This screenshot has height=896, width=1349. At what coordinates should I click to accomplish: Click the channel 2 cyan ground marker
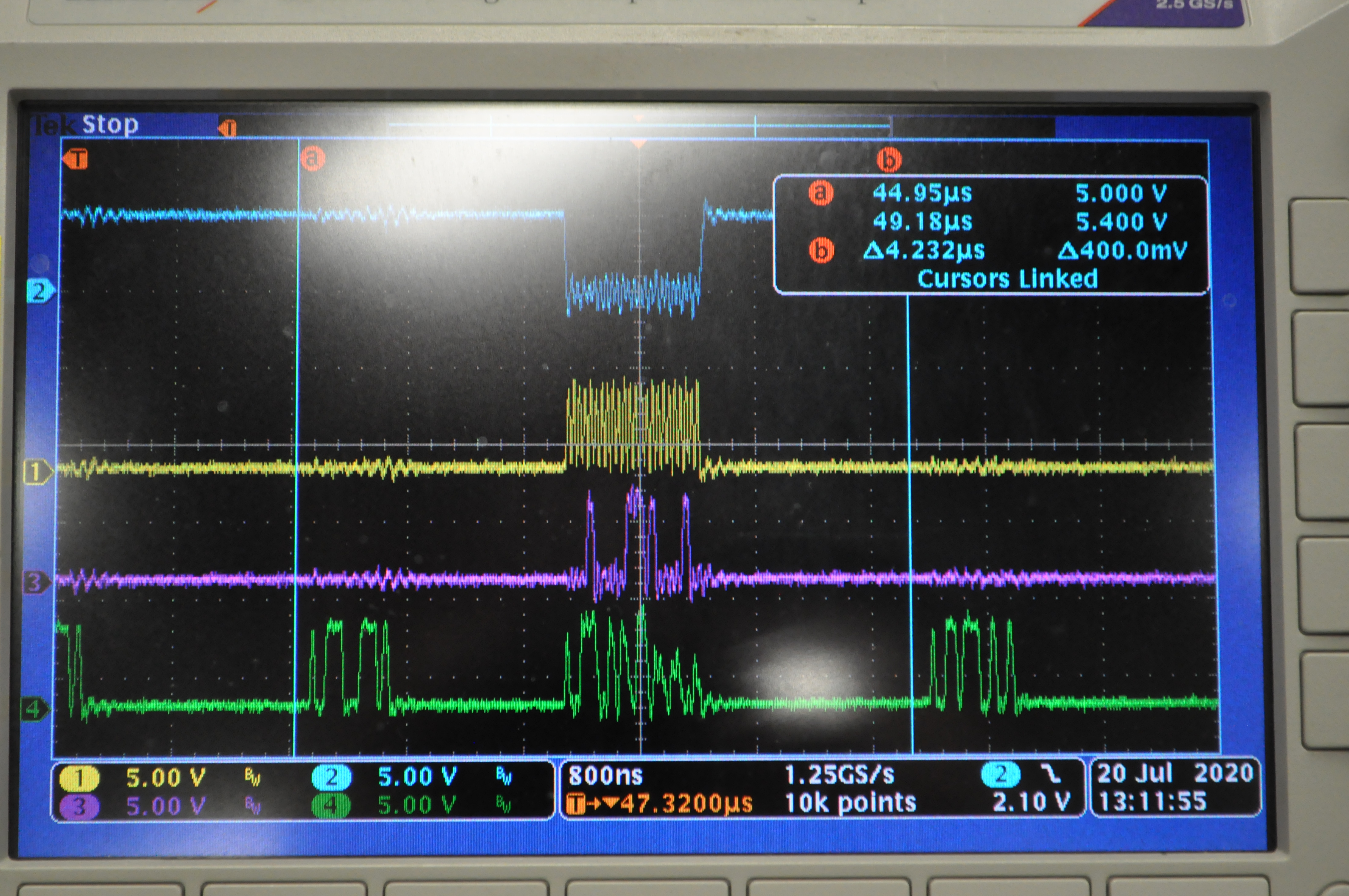(39, 292)
